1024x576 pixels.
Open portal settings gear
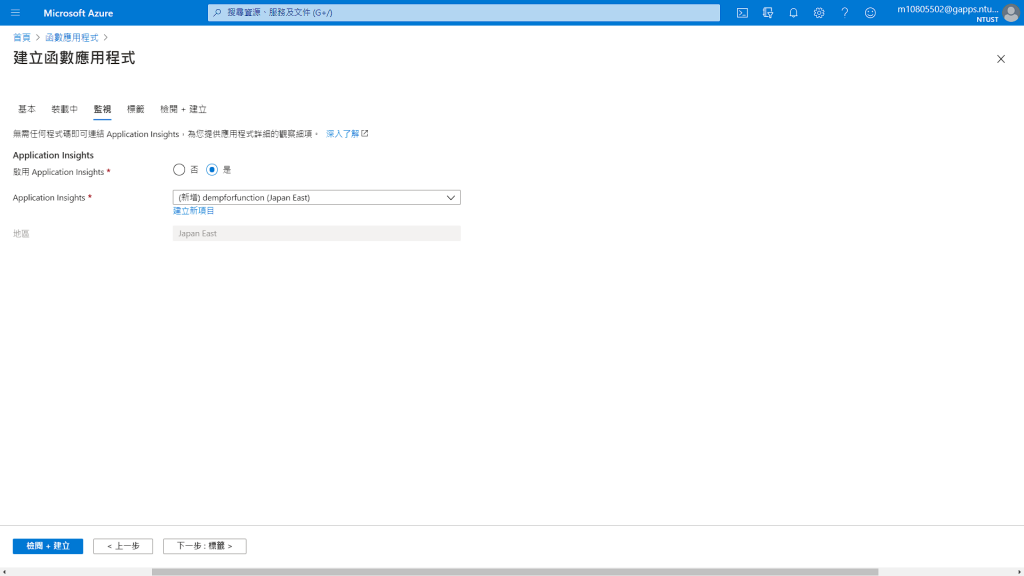[819, 12]
